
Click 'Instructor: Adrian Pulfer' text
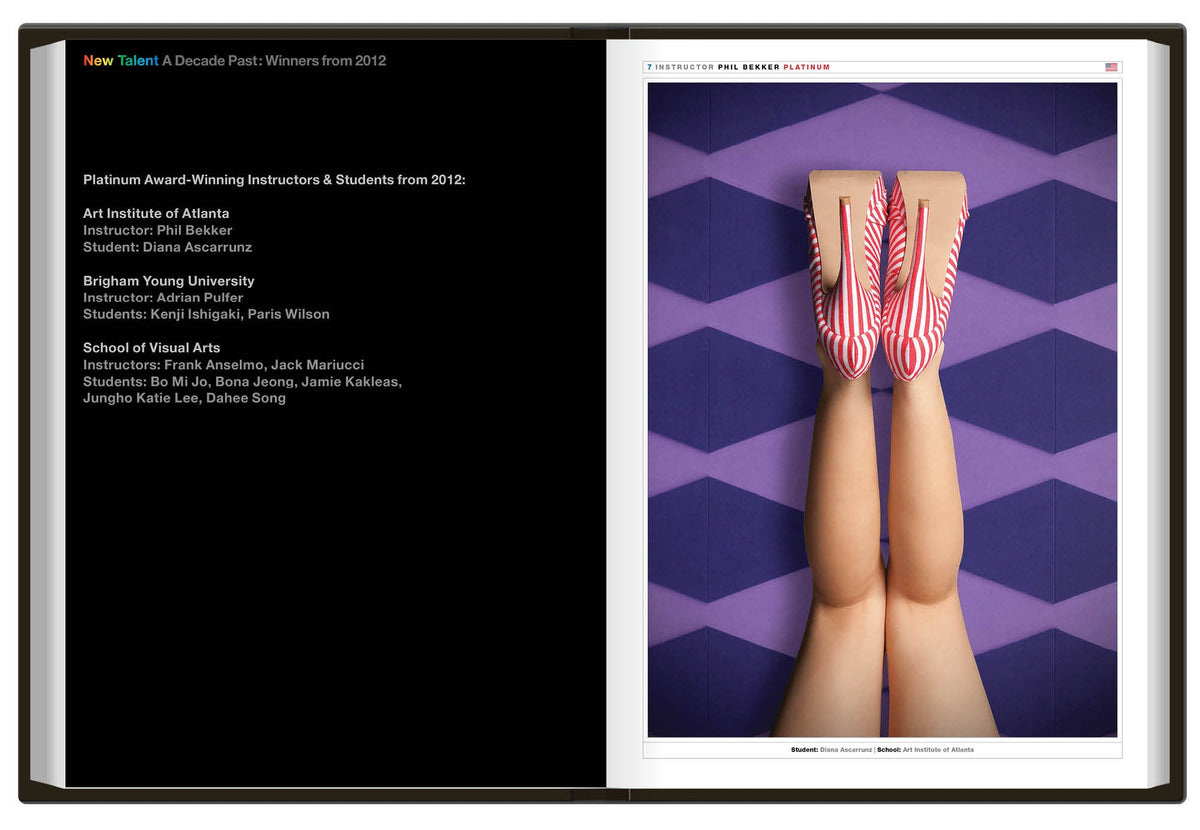click(163, 297)
